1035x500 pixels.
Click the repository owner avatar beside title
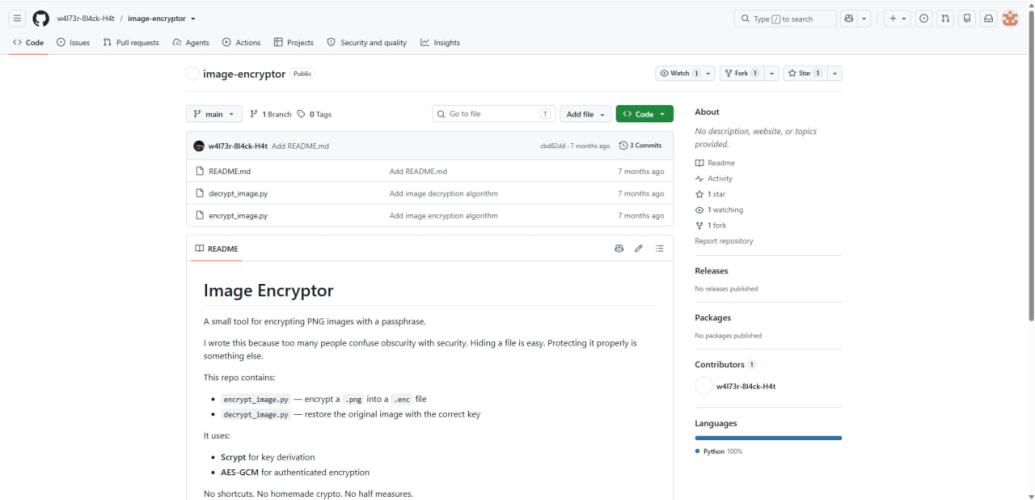click(192, 74)
